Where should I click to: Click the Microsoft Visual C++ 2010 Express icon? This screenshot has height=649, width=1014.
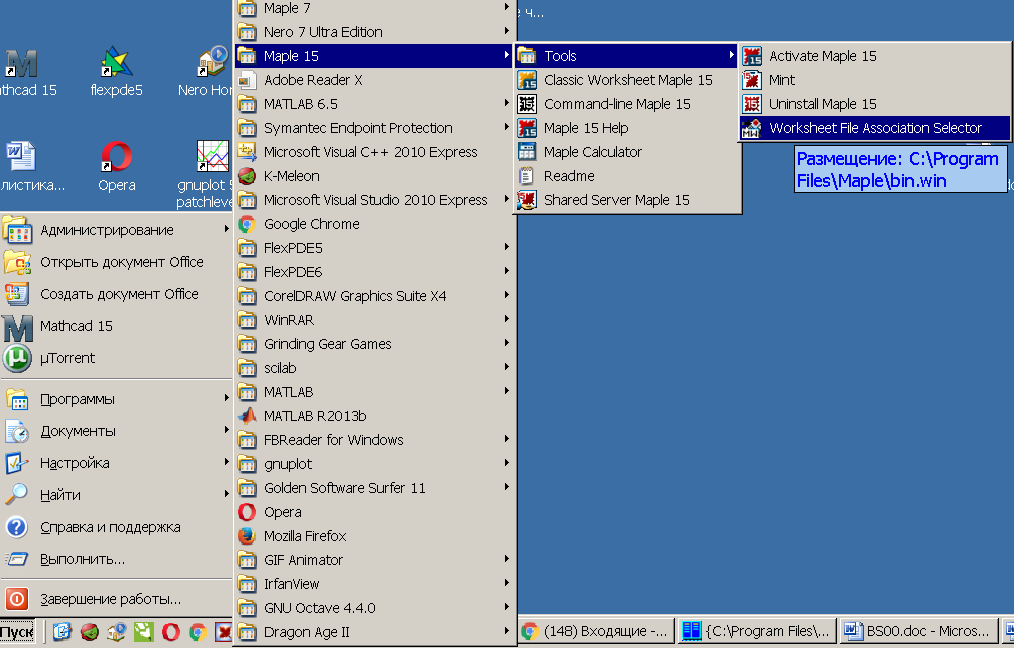(x=247, y=152)
